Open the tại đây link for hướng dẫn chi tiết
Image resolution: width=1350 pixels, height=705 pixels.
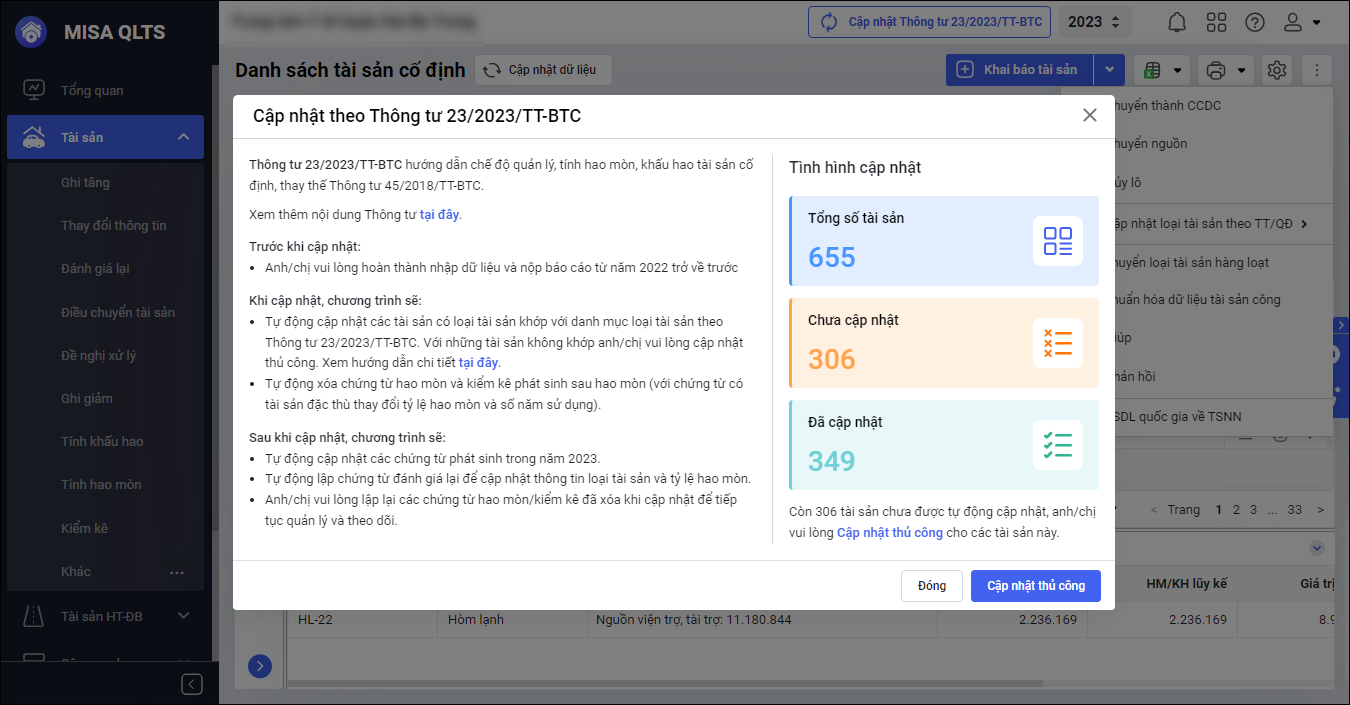click(x=478, y=362)
